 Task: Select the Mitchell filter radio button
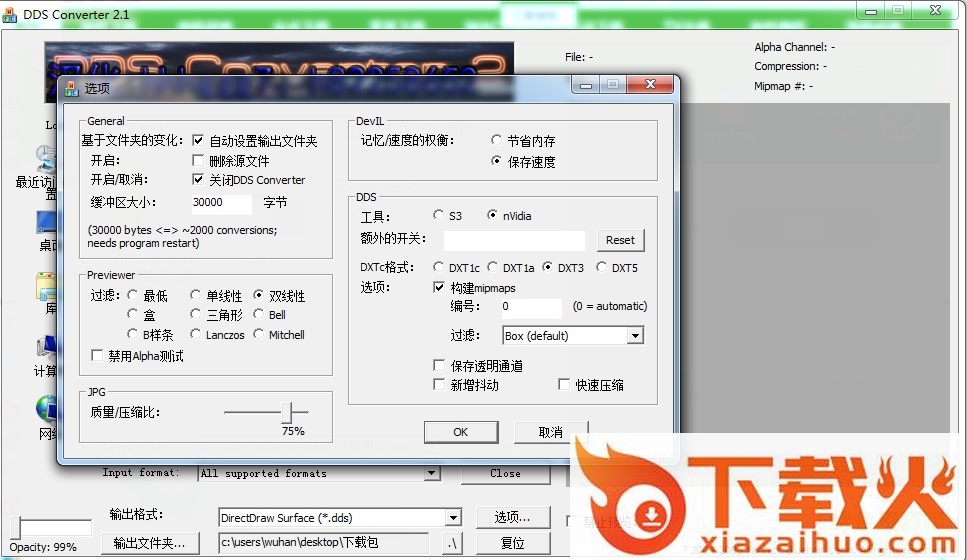pyautogui.click(x=258, y=334)
